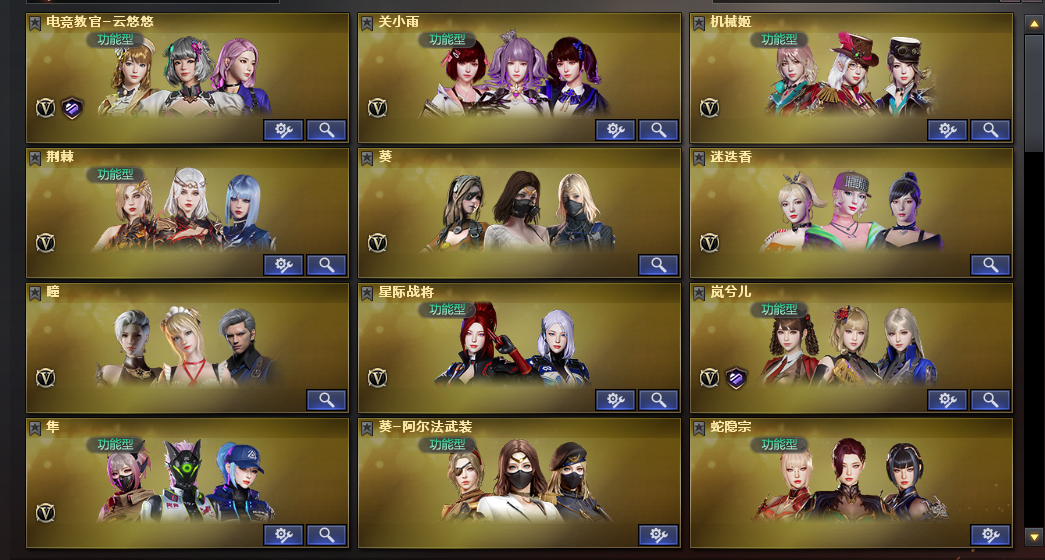
Task: Click the purple shield badge on 岚兮儿
Action: [736, 378]
